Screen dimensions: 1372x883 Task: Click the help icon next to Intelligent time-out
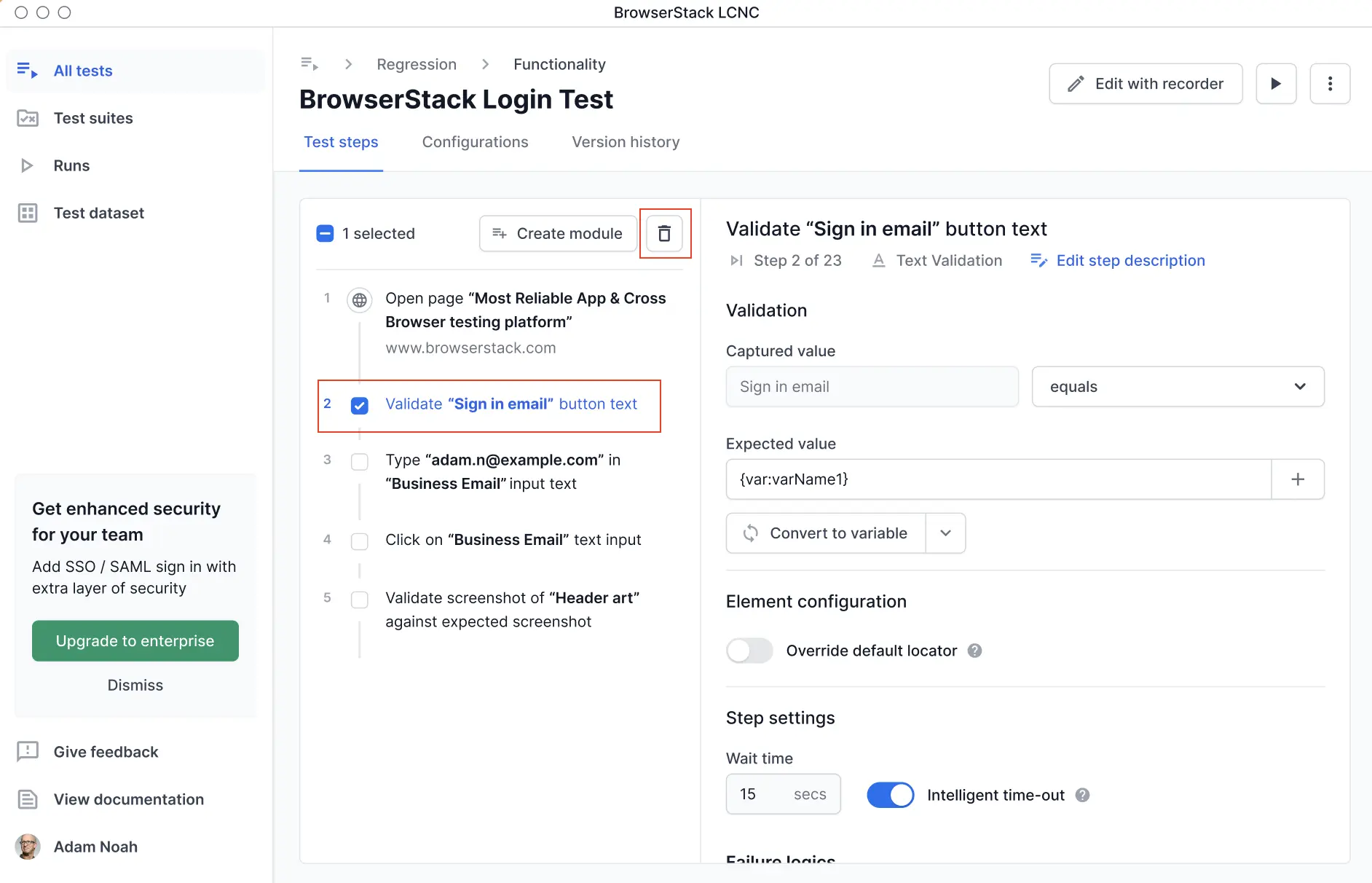click(x=1082, y=795)
